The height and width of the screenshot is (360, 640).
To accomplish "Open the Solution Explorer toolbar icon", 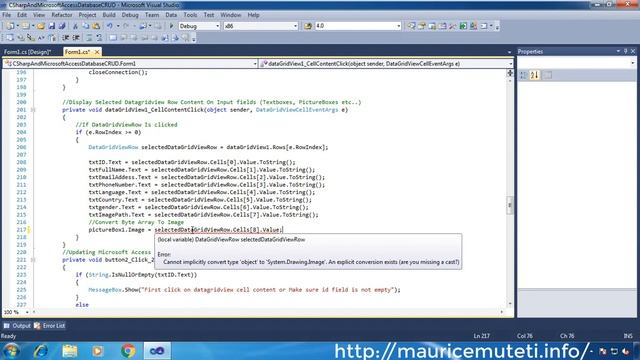I will [411, 26].
